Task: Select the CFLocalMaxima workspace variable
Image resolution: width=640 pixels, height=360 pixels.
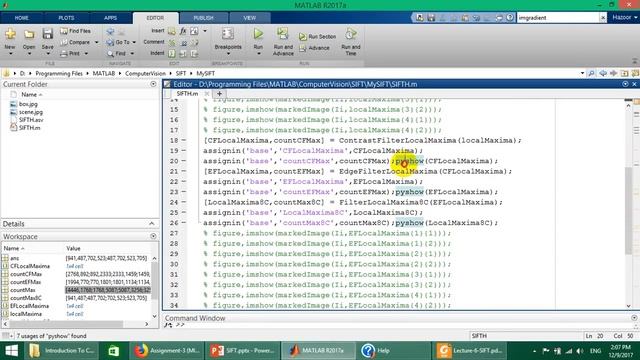Action: 30,266
